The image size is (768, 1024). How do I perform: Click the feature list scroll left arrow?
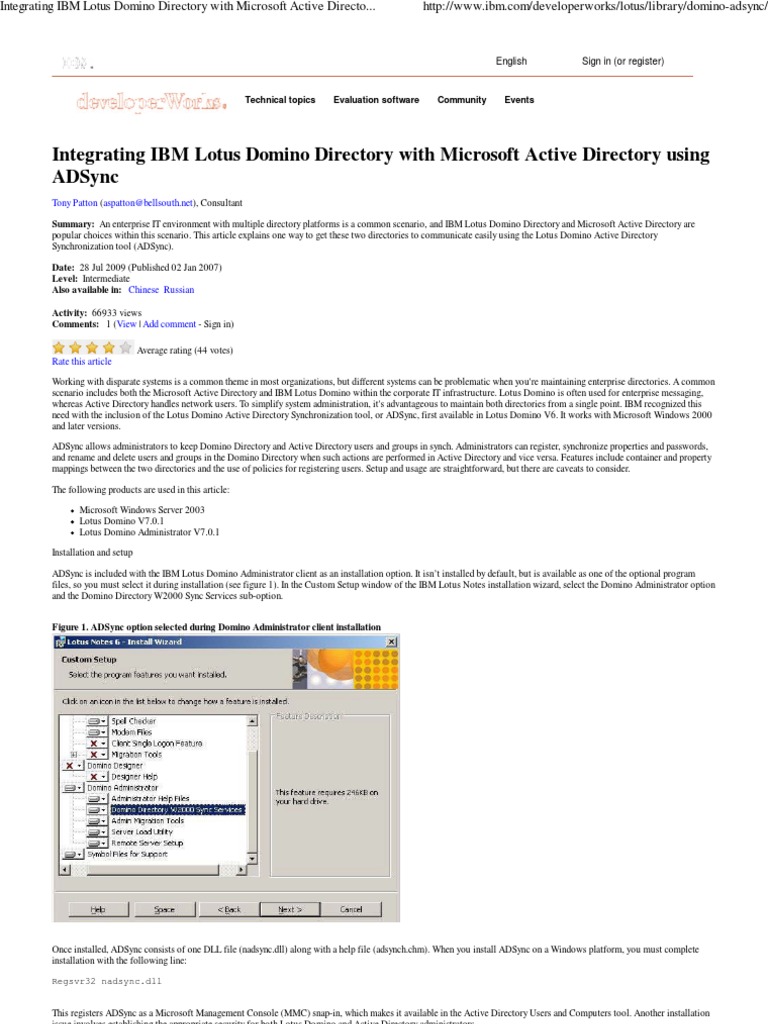click(x=65, y=870)
